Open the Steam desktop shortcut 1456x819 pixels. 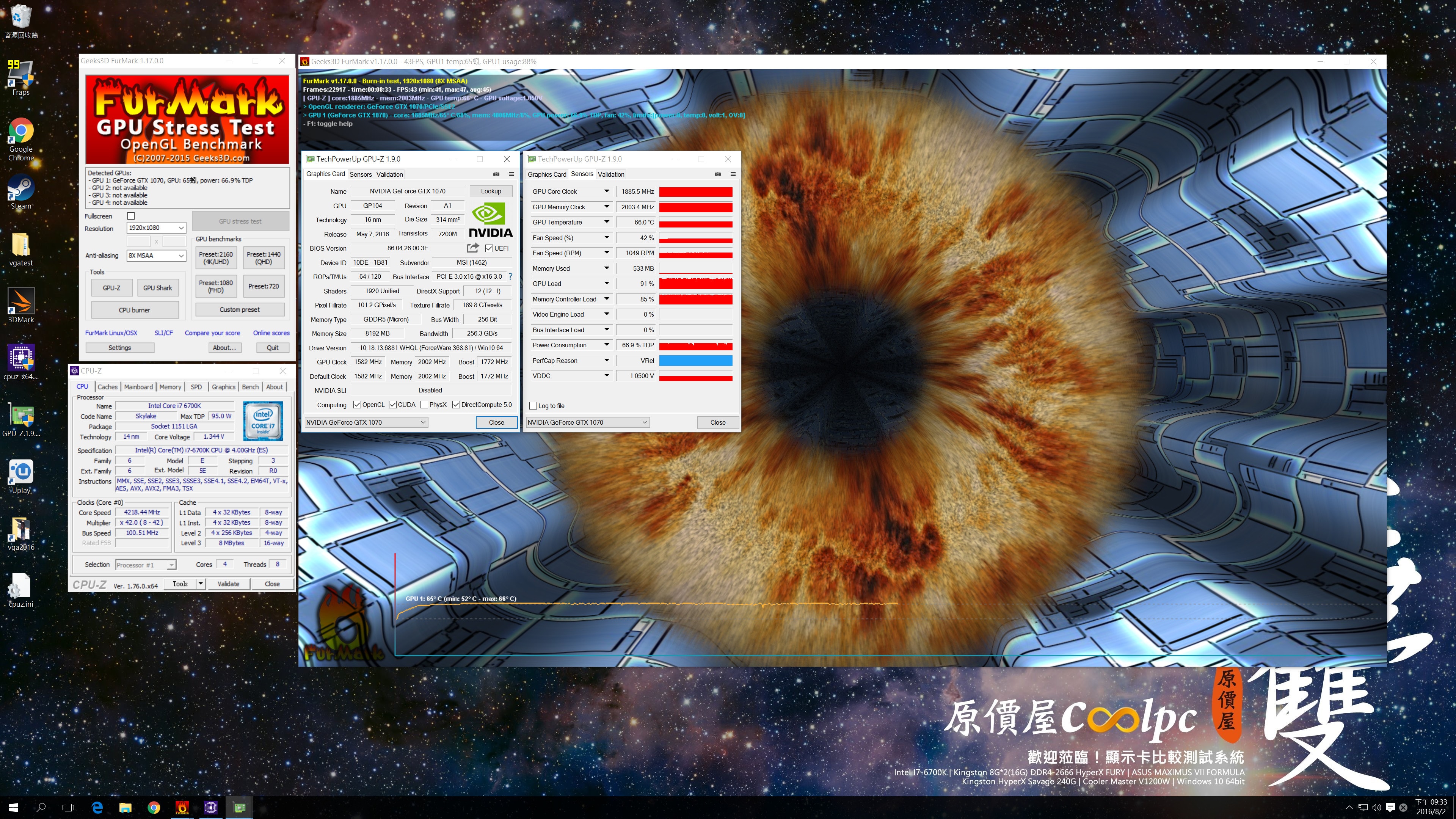pos(21,192)
